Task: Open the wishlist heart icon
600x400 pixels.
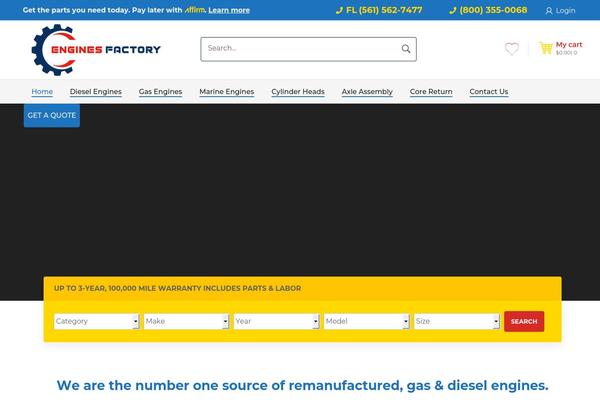Action: tap(512, 49)
